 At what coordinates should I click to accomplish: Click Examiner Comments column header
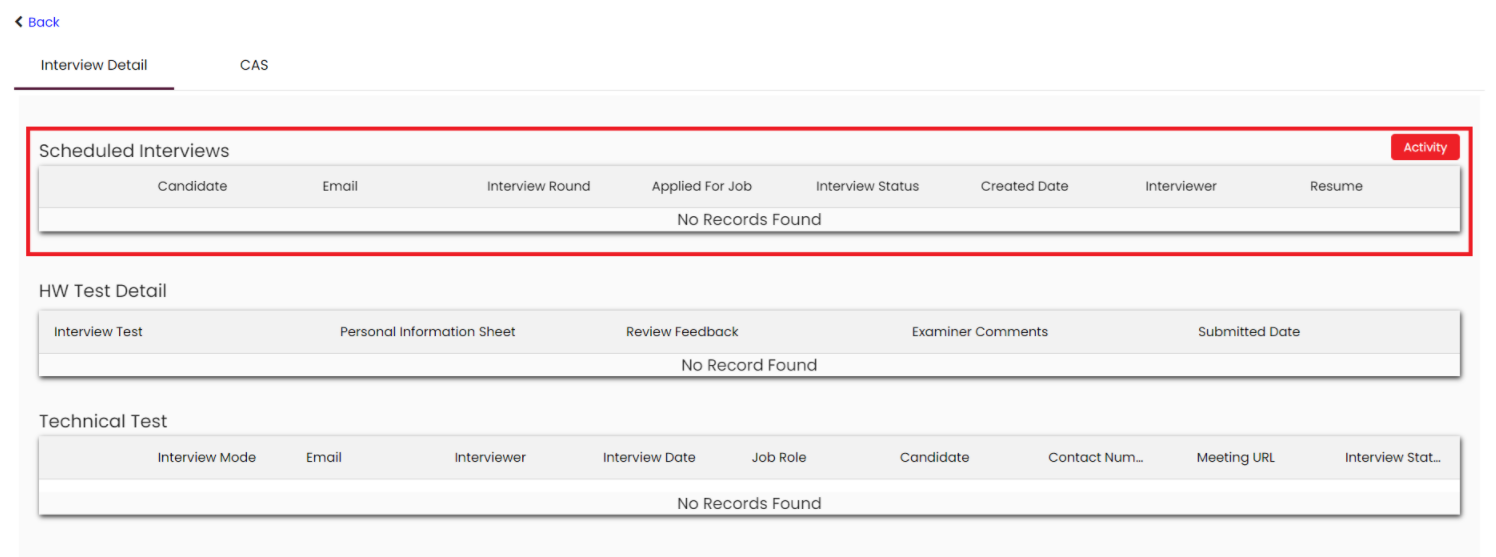[979, 332]
